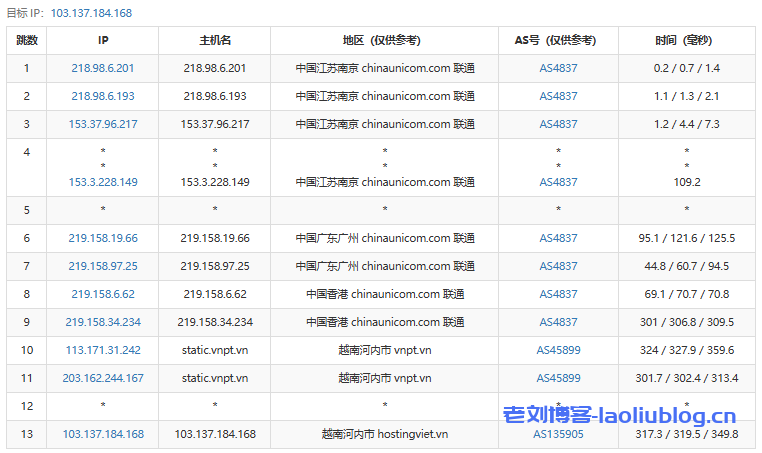Open IP link 153.3.228.149
The height and width of the screenshot is (453, 762).
pyautogui.click(x=103, y=182)
